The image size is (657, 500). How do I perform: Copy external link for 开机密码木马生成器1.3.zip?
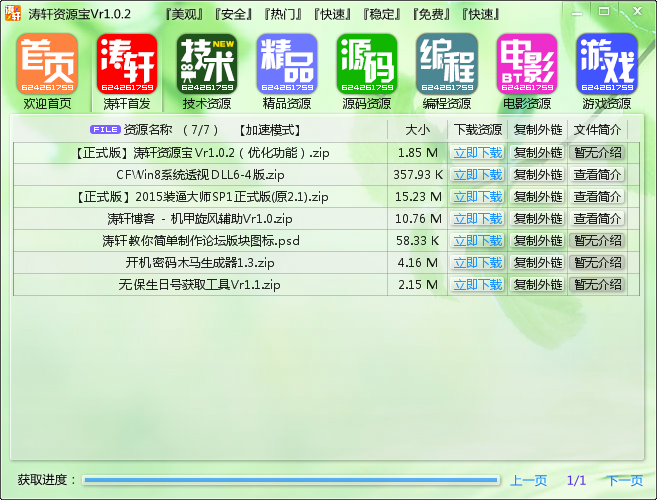click(538, 262)
